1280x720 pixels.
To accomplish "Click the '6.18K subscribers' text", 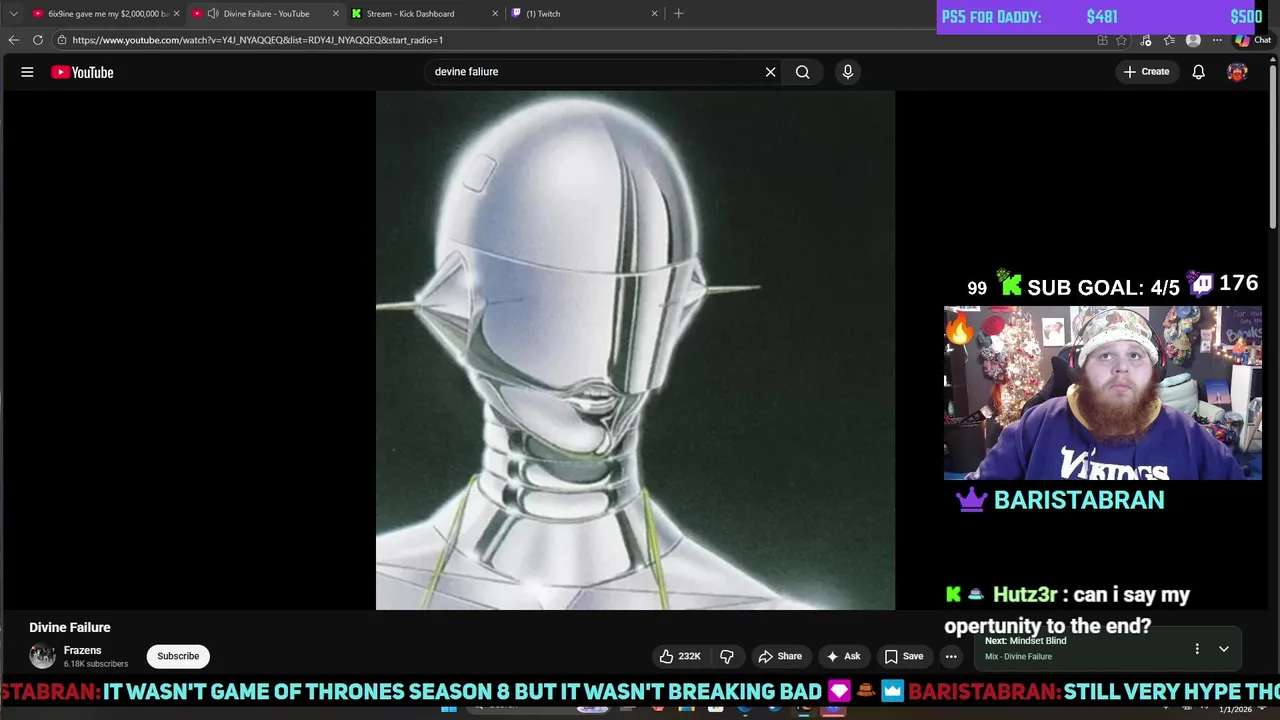I will [96, 664].
